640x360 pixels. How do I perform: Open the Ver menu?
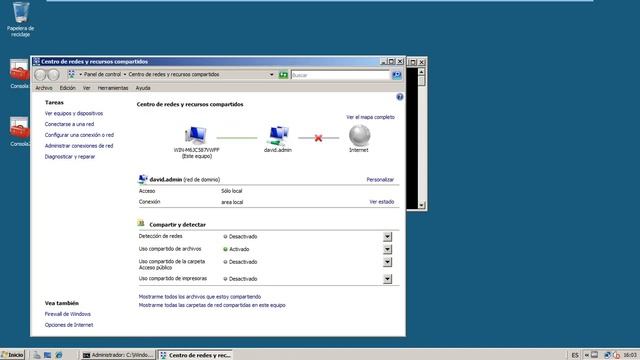pos(87,88)
